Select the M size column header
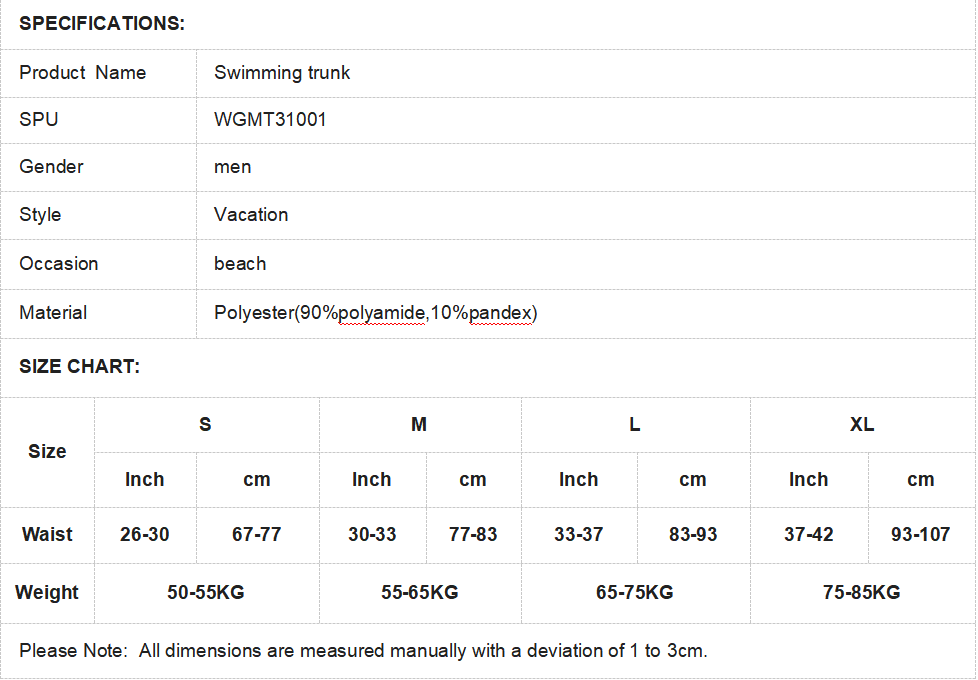This screenshot has height=680, width=978. point(419,425)
